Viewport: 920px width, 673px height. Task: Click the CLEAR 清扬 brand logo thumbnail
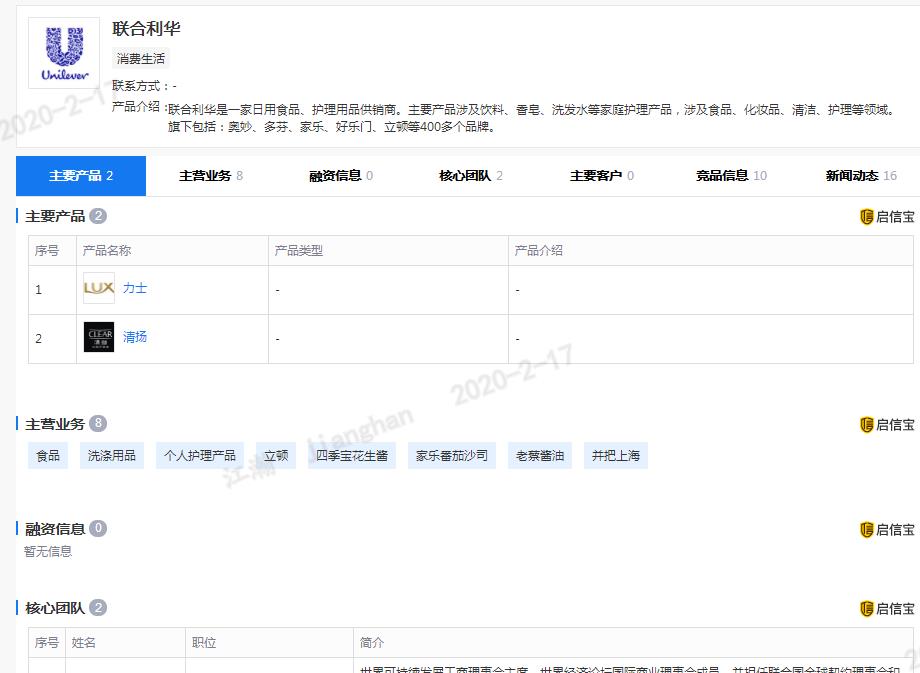tap(98, 337)
